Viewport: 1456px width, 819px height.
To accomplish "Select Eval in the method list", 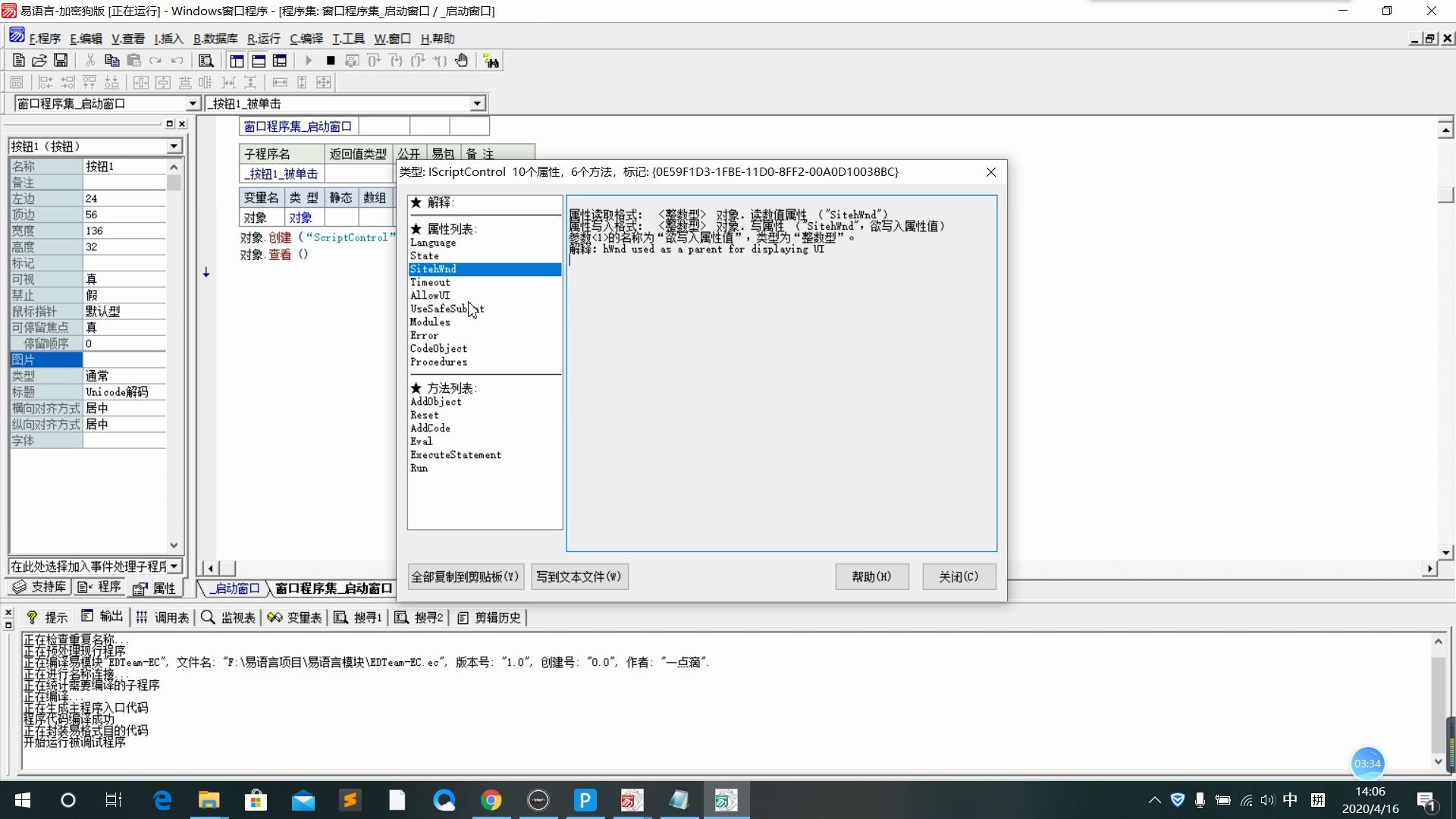I will click(x=422, y=441).
